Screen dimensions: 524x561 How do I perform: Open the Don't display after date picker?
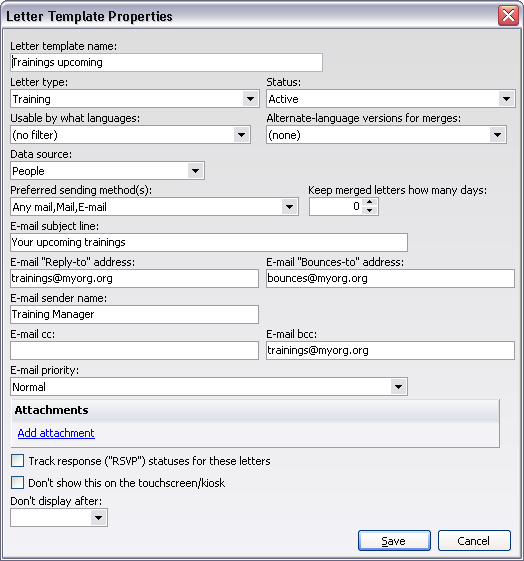pos(98,517)
